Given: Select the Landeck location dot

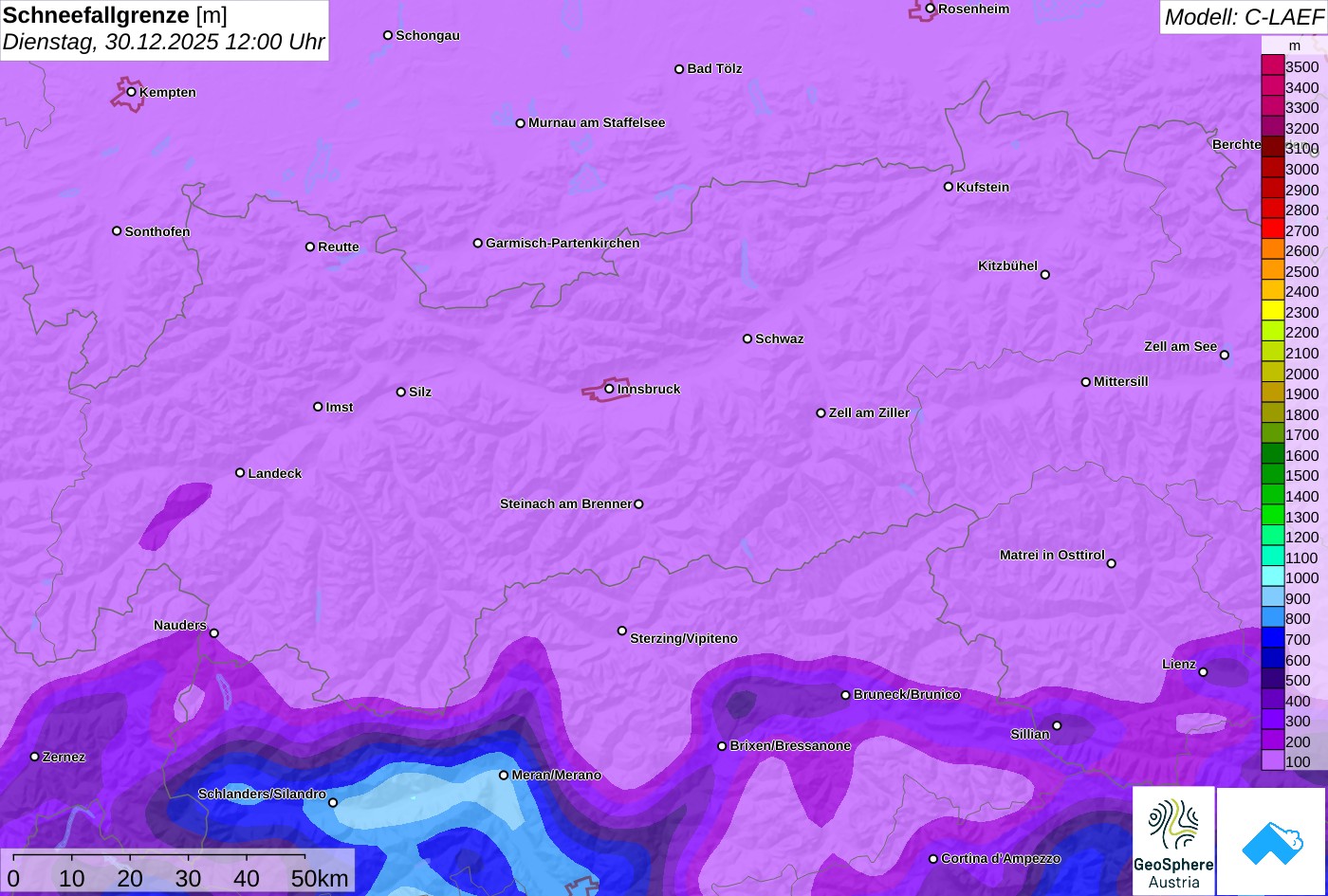Looking at the screenshot, I should (240, 473).
